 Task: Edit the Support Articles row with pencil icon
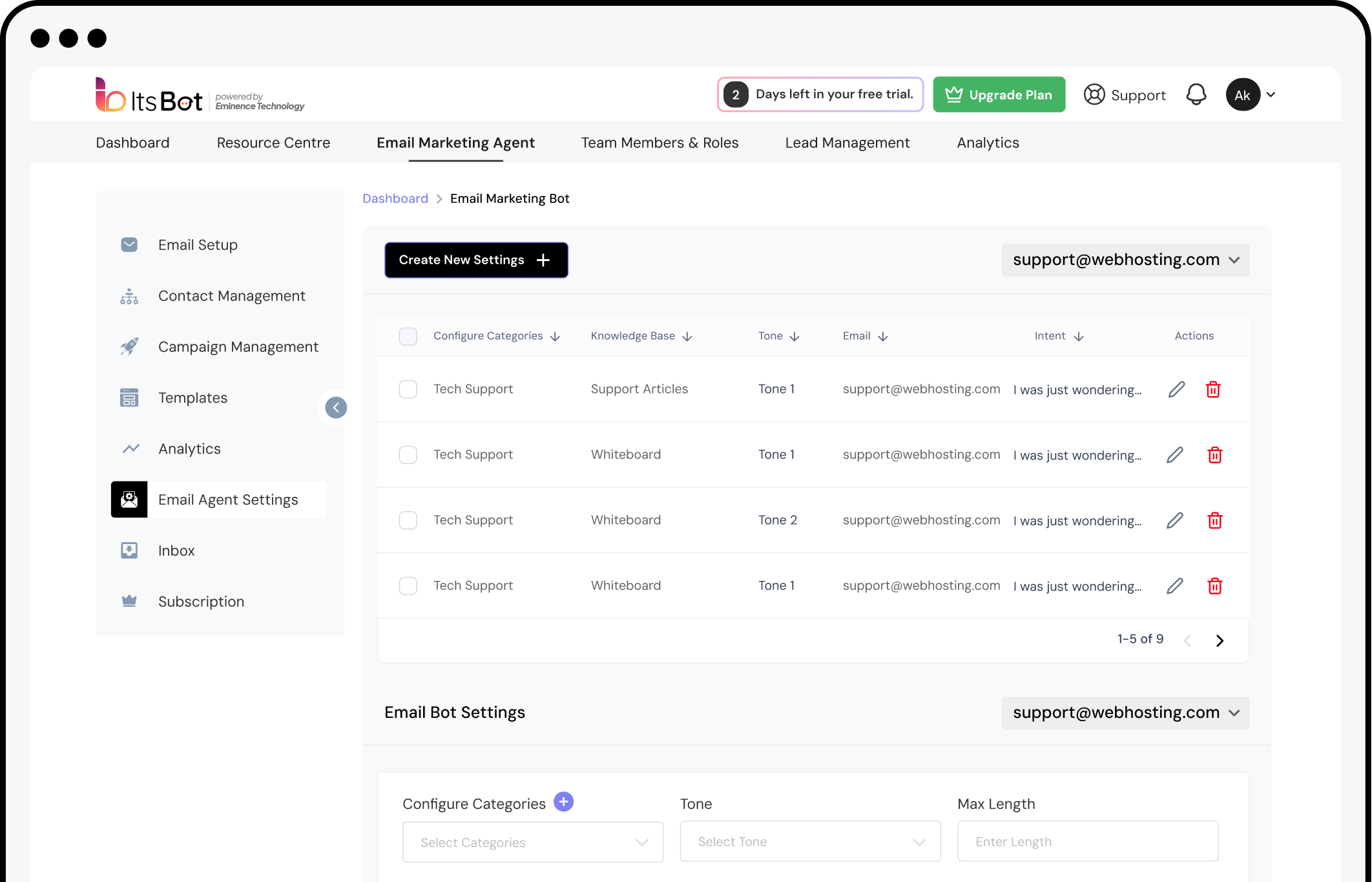pos(1176,389)
